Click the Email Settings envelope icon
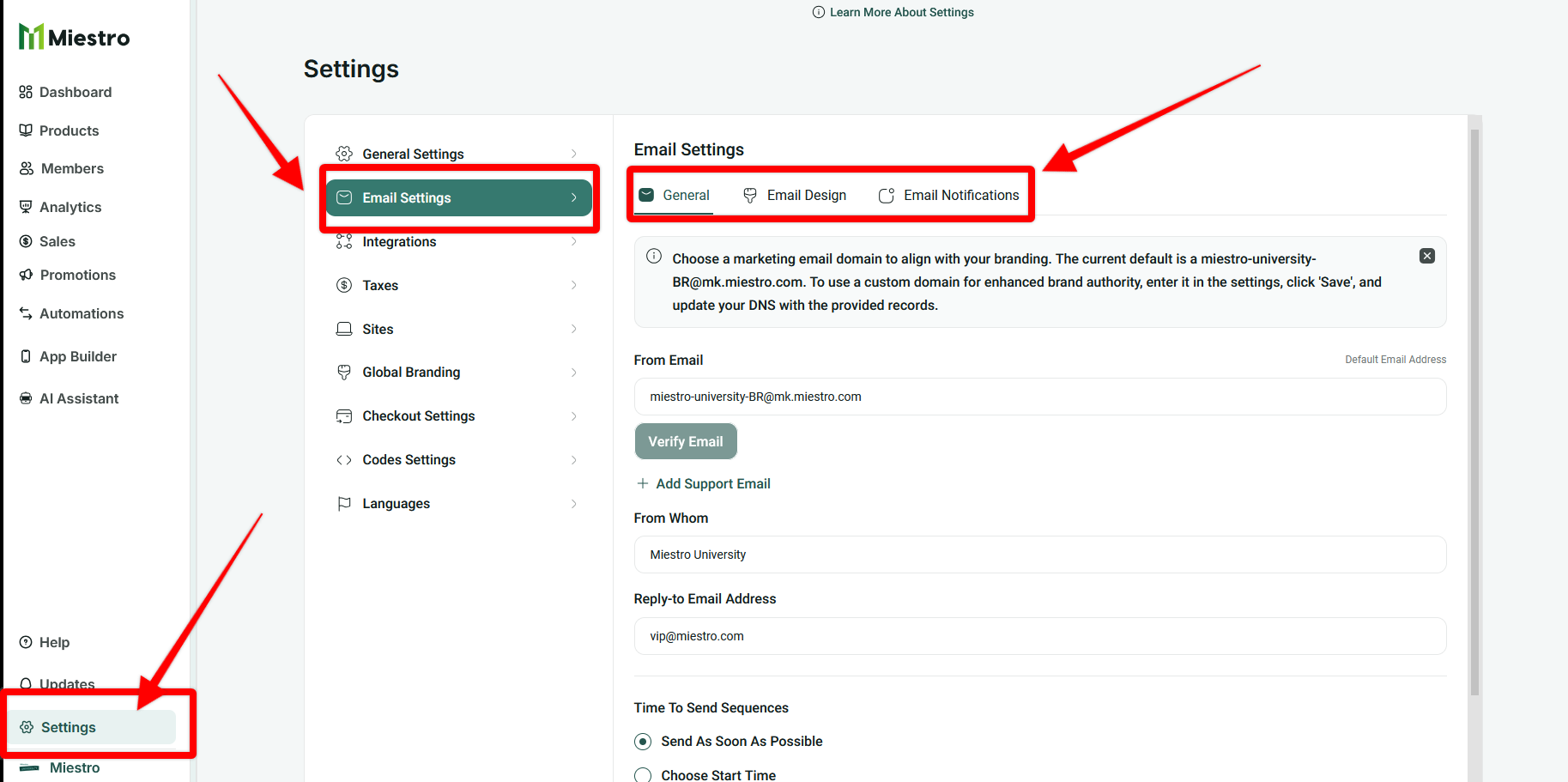The image size is (1568, 782). [344, 197]
